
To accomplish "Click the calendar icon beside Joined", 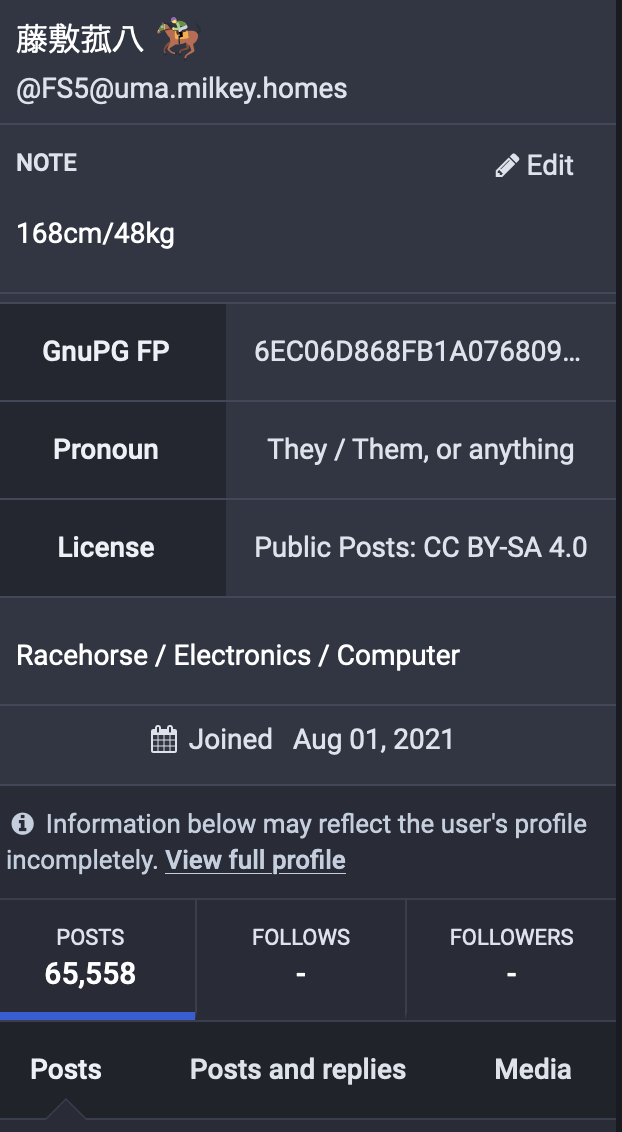I will [164, 740].
